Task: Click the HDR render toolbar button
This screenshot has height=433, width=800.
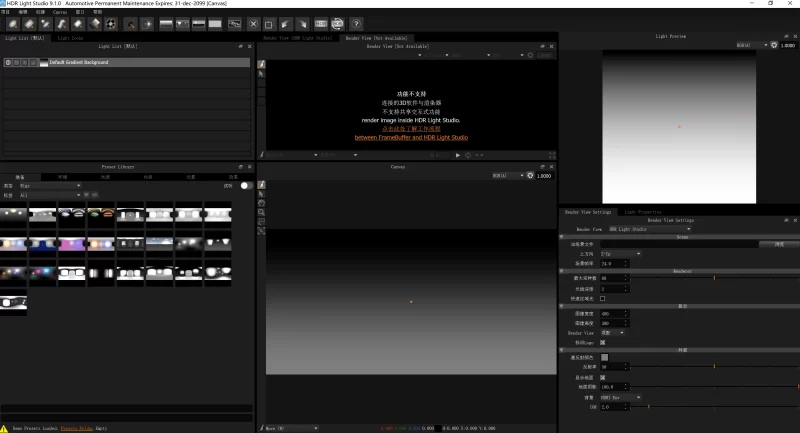Action: [321, 23]
